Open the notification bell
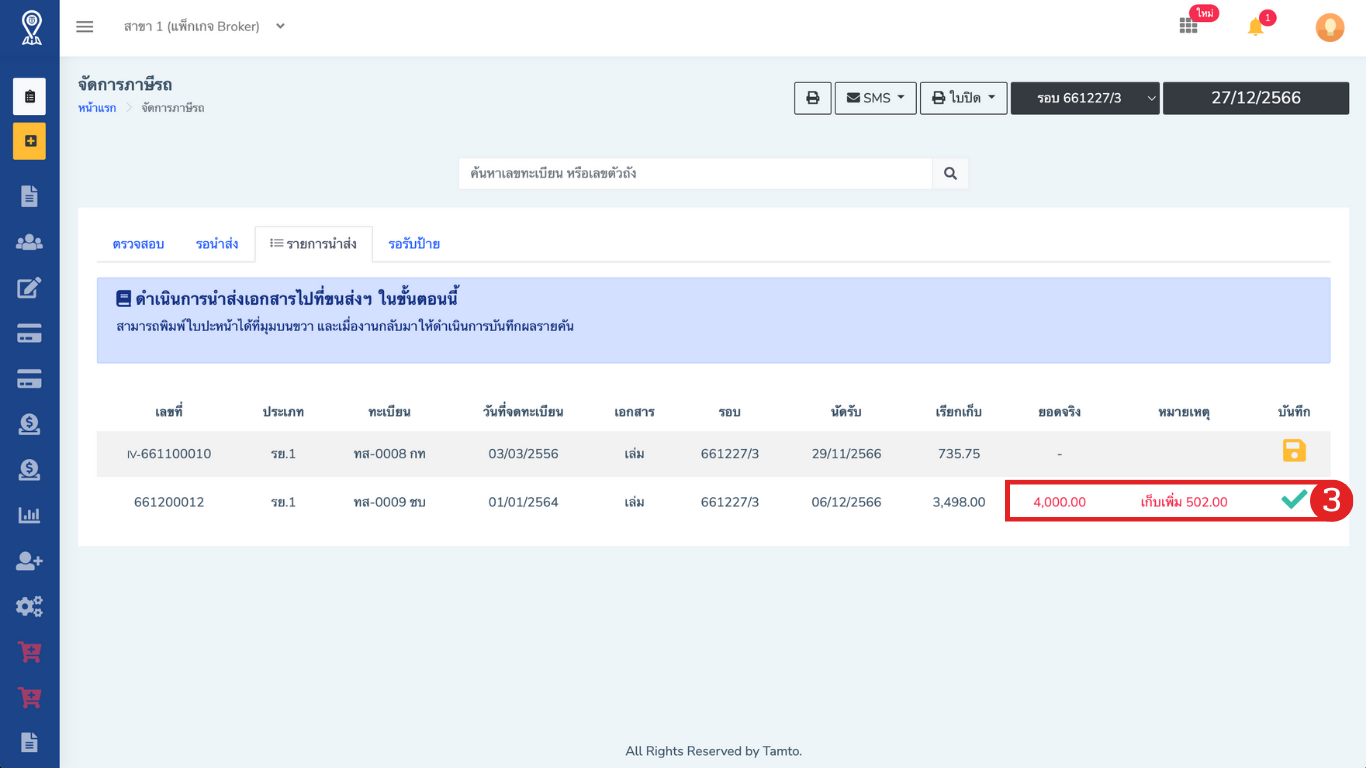Viewport: 1366px width, 768px height. pyautogui.click(x=1256, y=27)
